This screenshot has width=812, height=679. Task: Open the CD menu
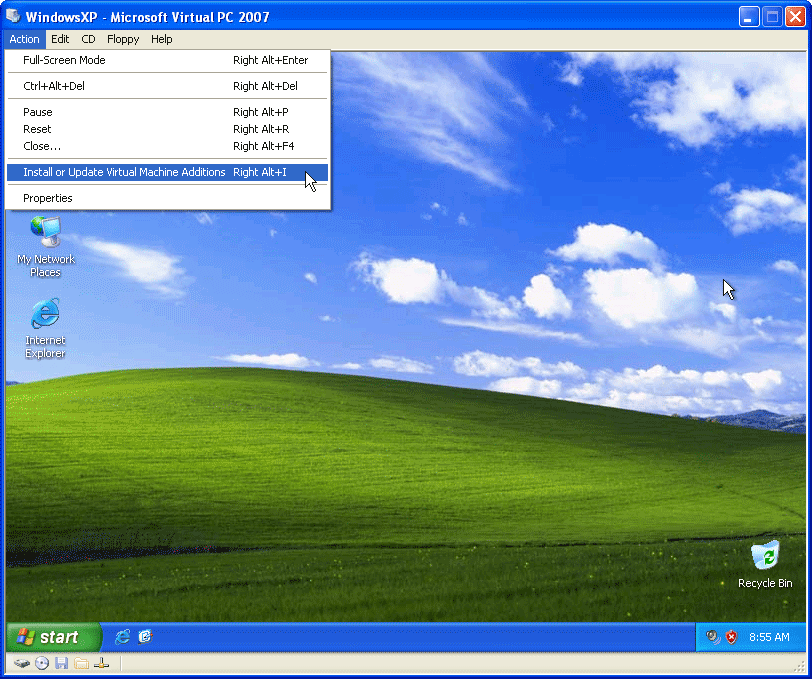click(89, 39)
